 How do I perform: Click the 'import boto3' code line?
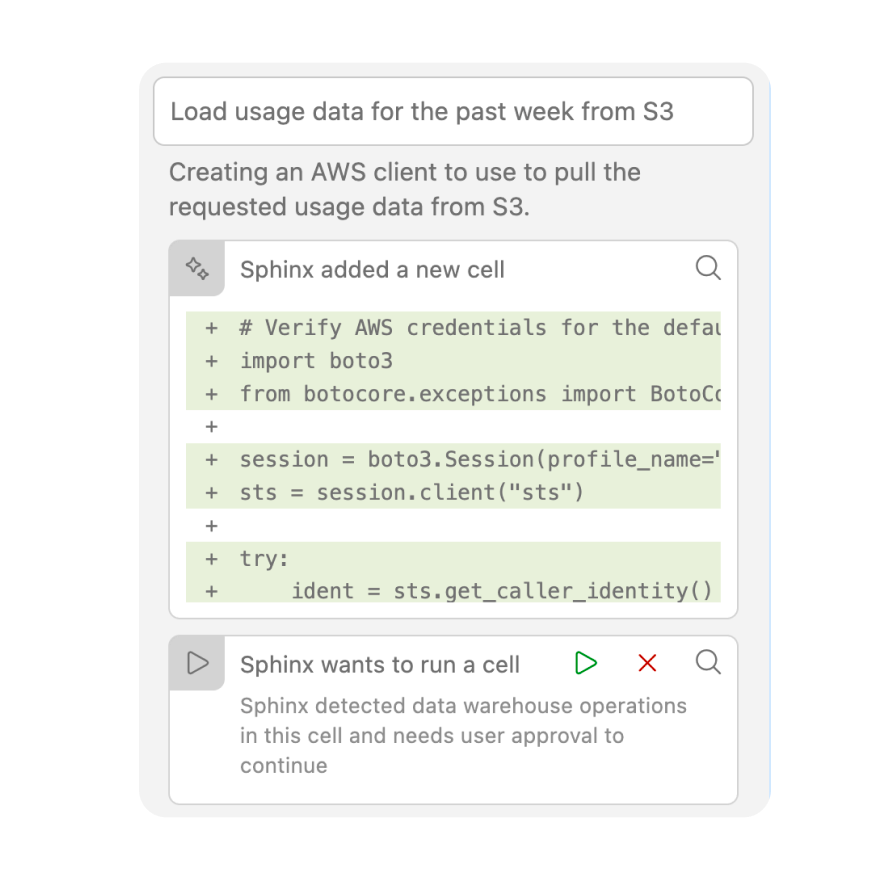[316, 361]
